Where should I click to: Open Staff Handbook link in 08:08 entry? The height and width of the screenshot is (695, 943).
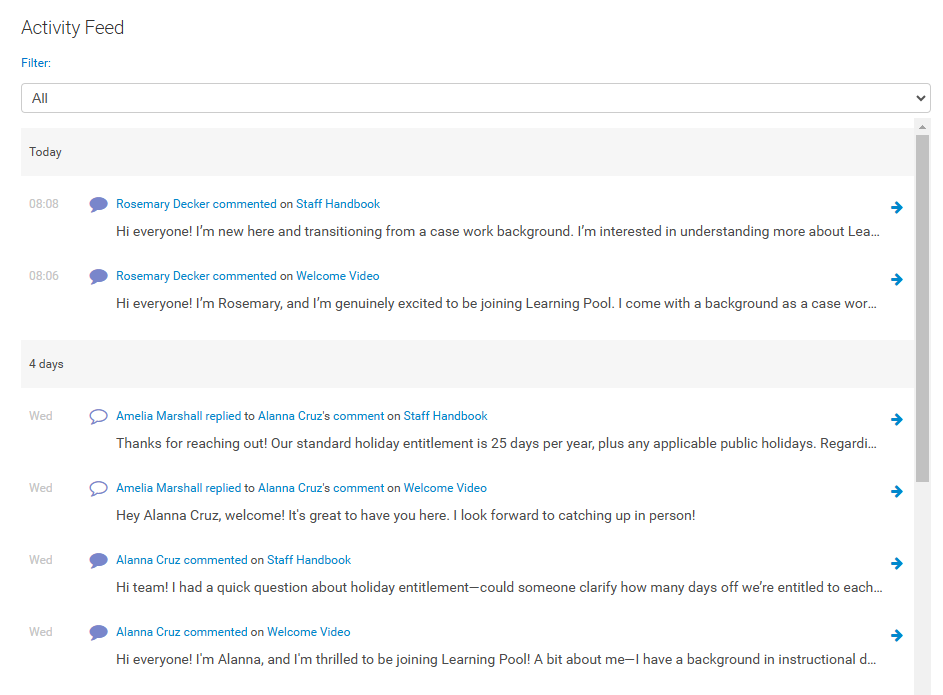tap(338, 204)
